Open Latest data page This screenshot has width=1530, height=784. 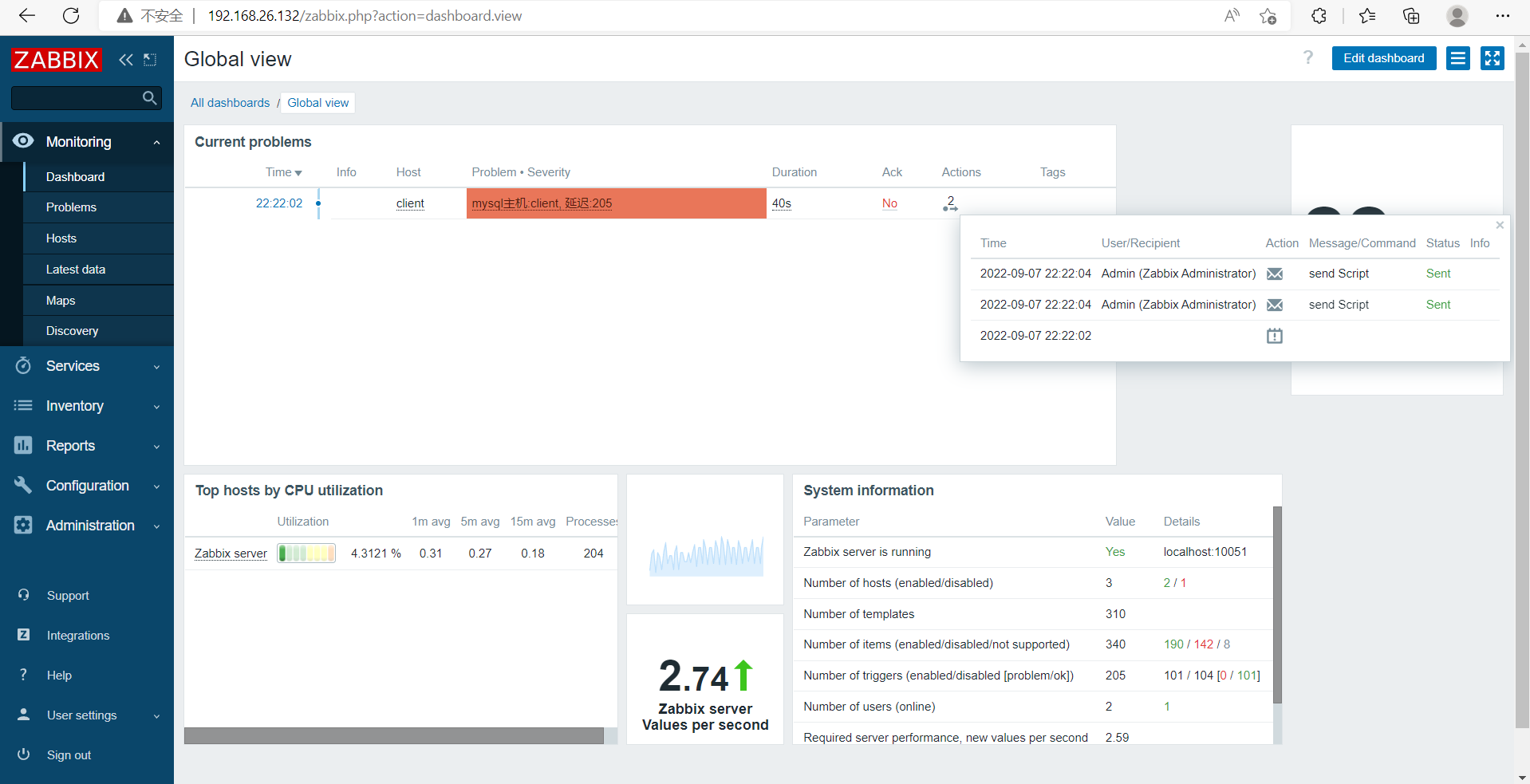click(99, 270)
